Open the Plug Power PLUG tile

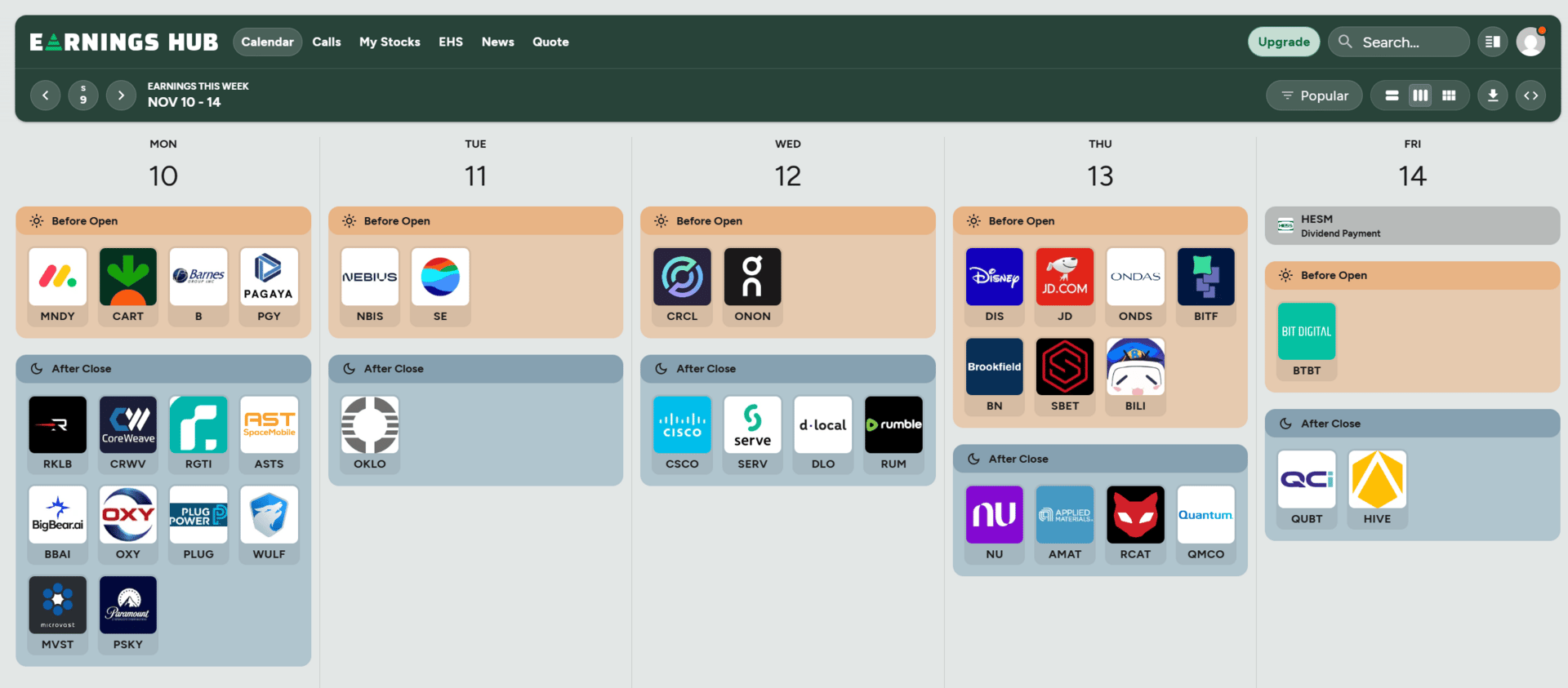pos(198,525)
